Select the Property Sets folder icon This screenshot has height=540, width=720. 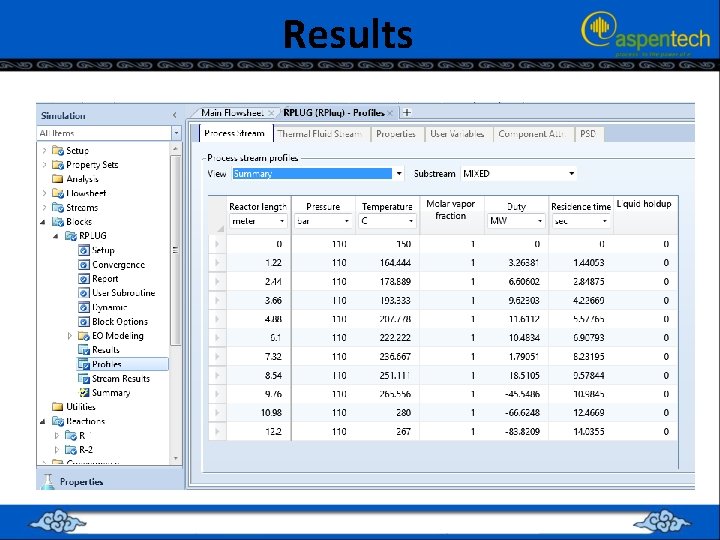58,164
